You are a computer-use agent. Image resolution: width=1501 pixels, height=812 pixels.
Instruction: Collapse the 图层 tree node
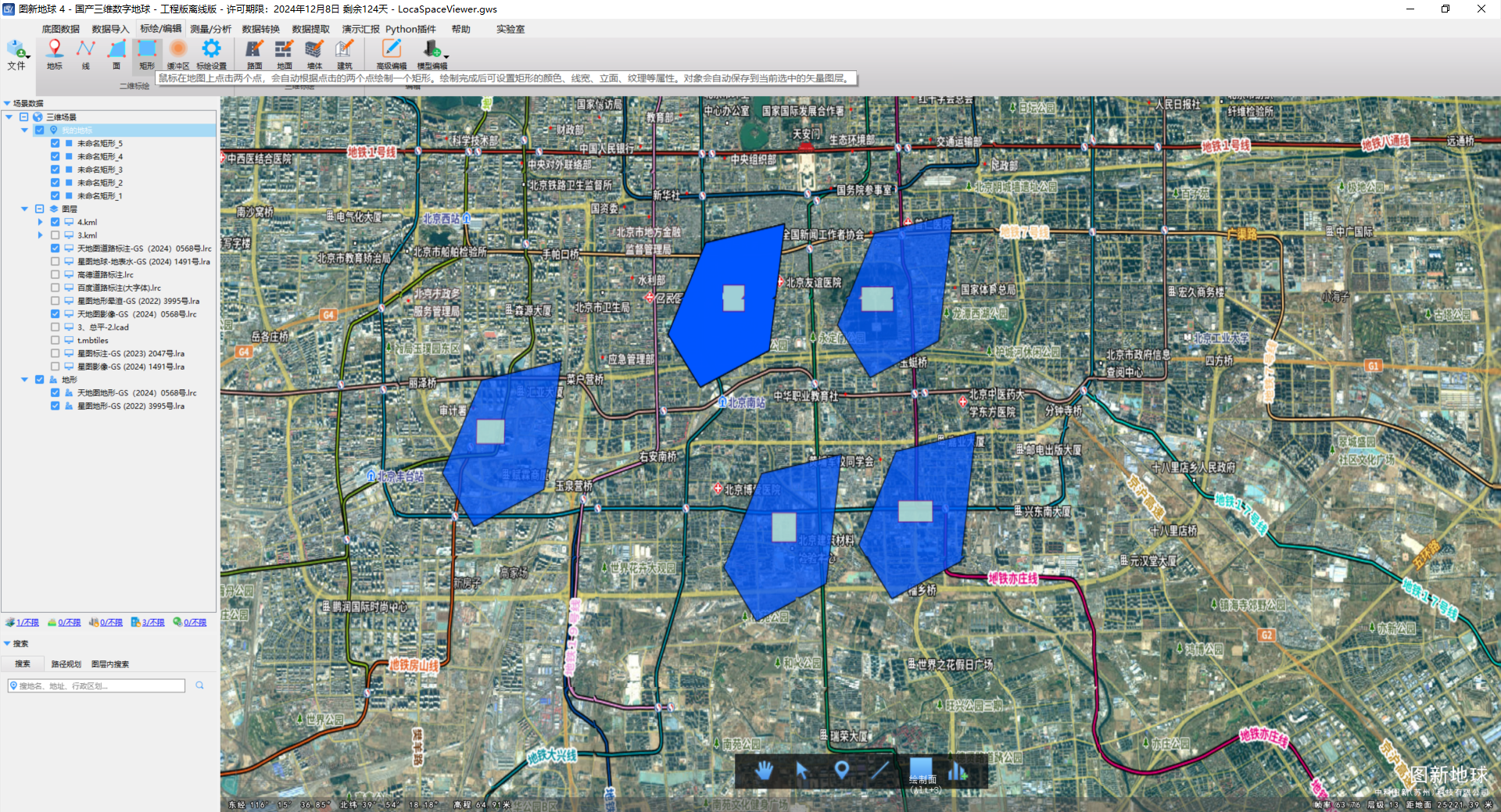point(24,209)
